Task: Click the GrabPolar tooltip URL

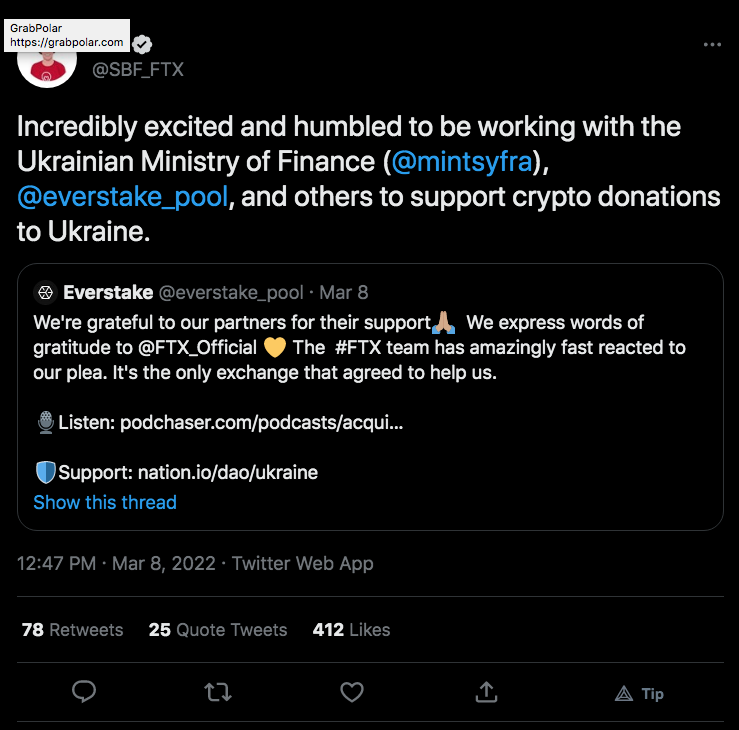Action: (66, 42)
